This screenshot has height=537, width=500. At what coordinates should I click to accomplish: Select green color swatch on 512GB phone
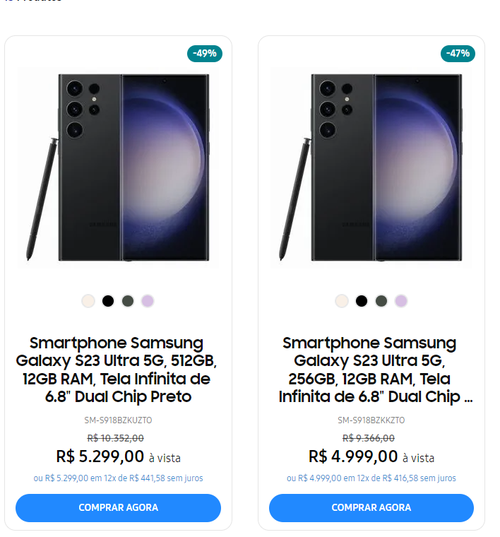pos(128,301)
